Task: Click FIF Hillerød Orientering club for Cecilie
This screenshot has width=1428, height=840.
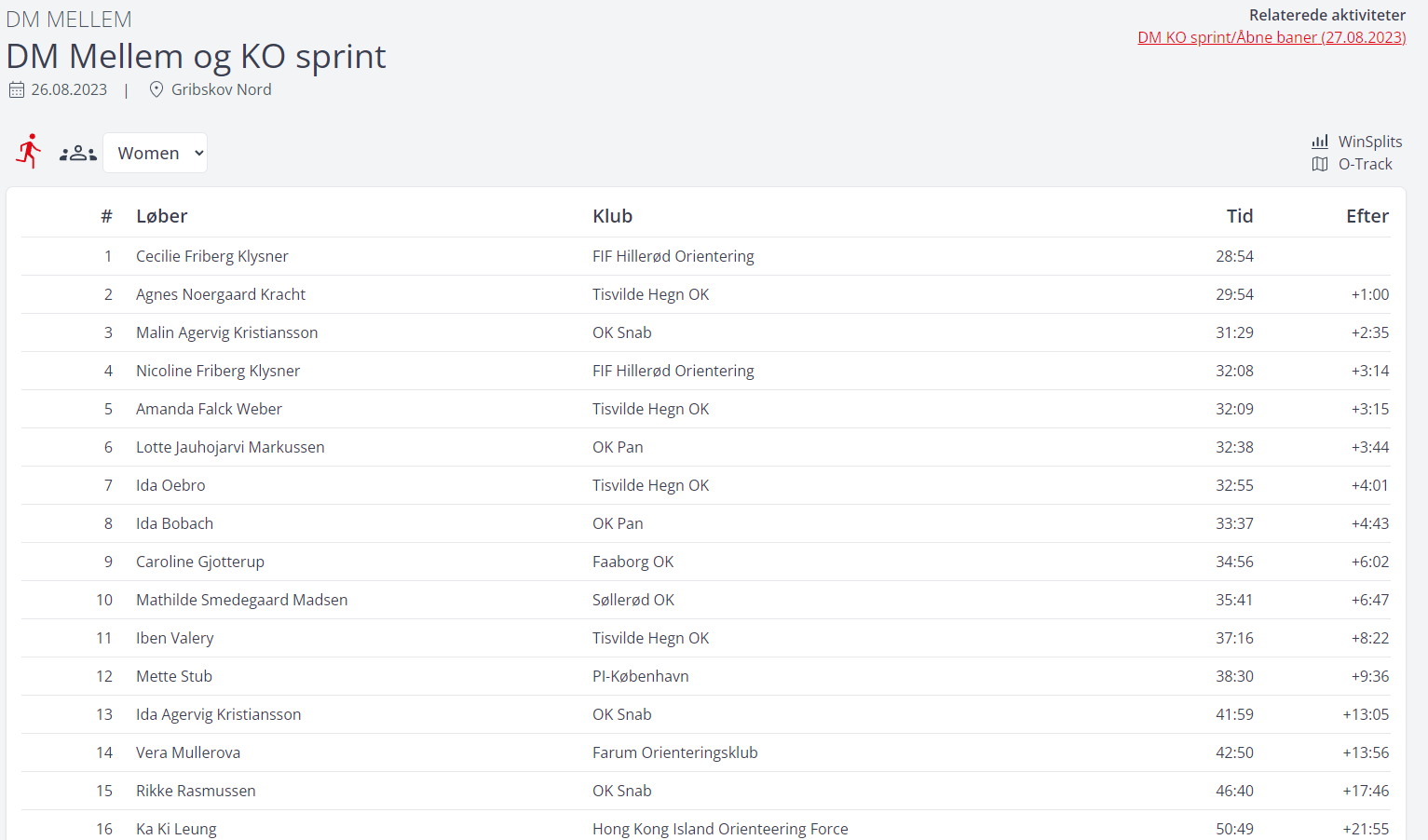Action: click(673, 256)
